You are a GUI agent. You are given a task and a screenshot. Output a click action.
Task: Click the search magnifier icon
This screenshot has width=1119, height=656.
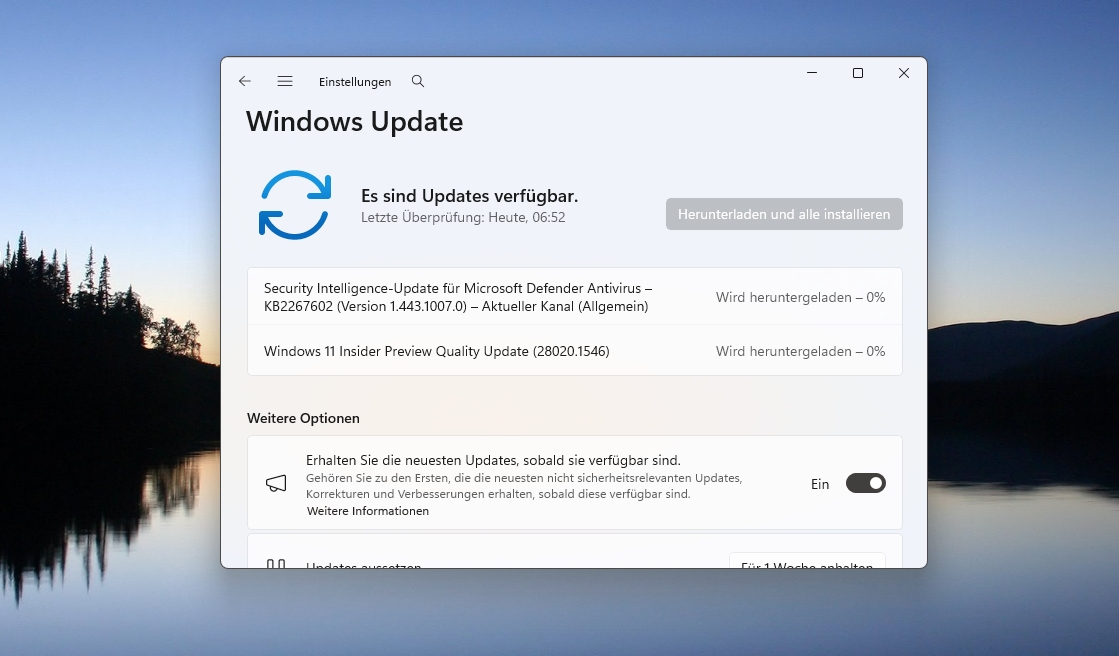[x=418, y=81]
